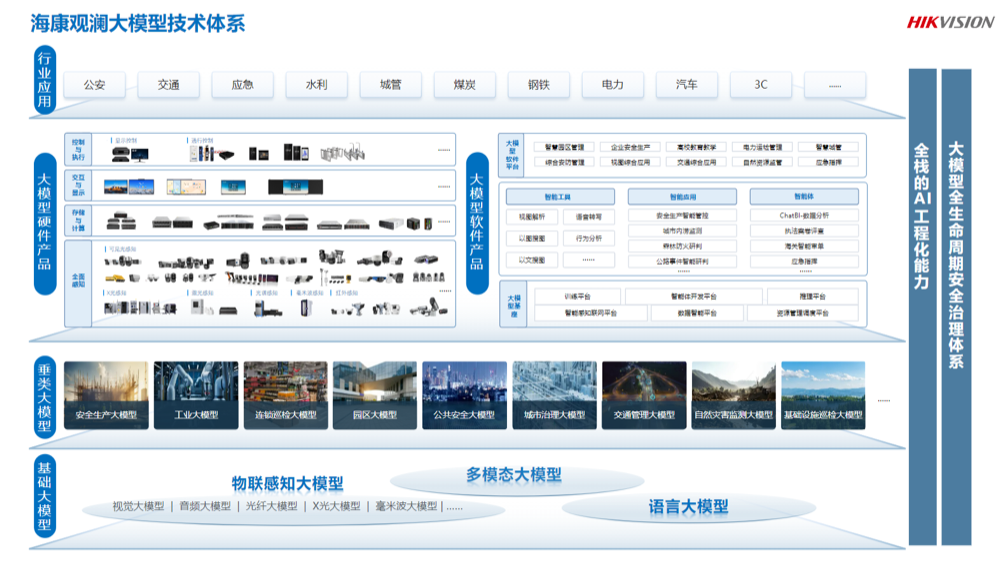Click the 基础大模型 vertical label

click(x=45, y=497)
